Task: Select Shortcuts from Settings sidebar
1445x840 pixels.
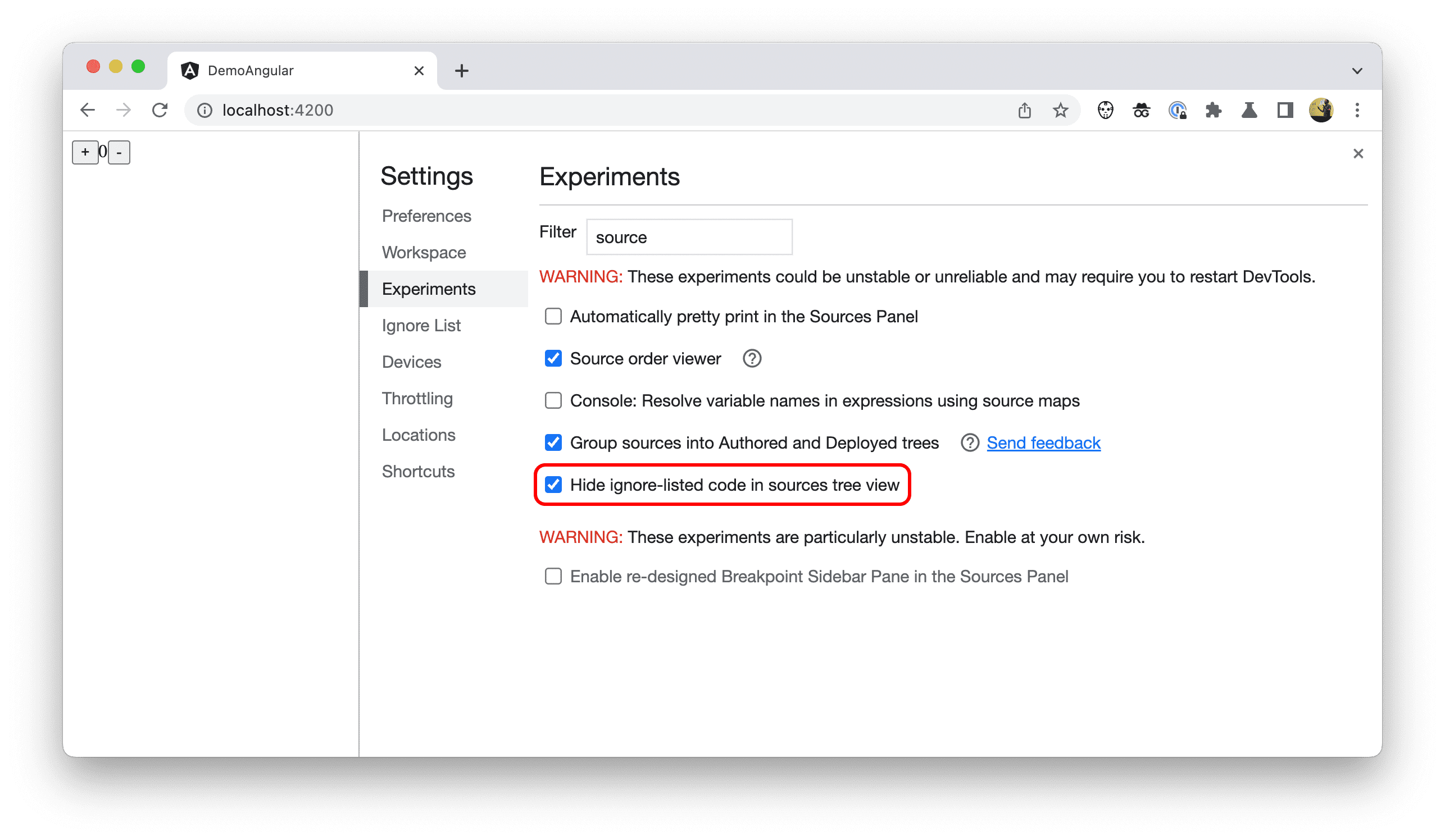Action: click(x=418, y=471)
